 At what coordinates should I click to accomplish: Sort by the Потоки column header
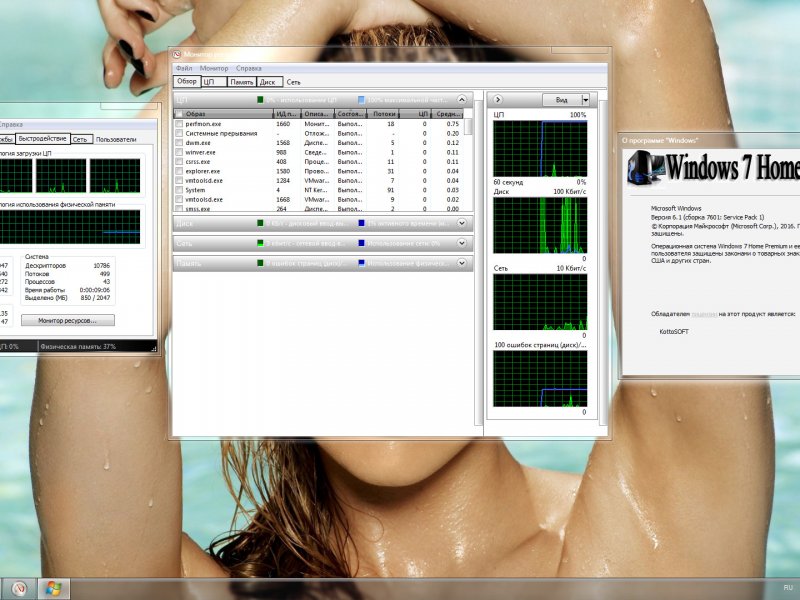coord(383,114)
